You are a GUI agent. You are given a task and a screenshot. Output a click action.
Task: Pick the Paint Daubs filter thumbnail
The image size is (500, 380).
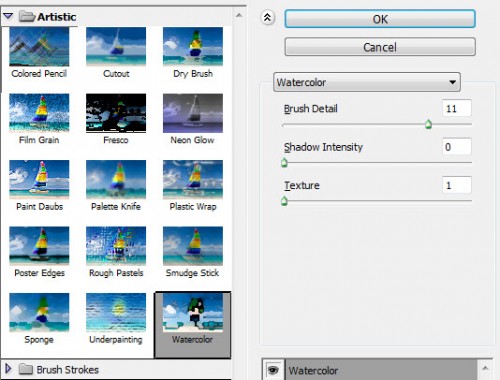(39, 179)
